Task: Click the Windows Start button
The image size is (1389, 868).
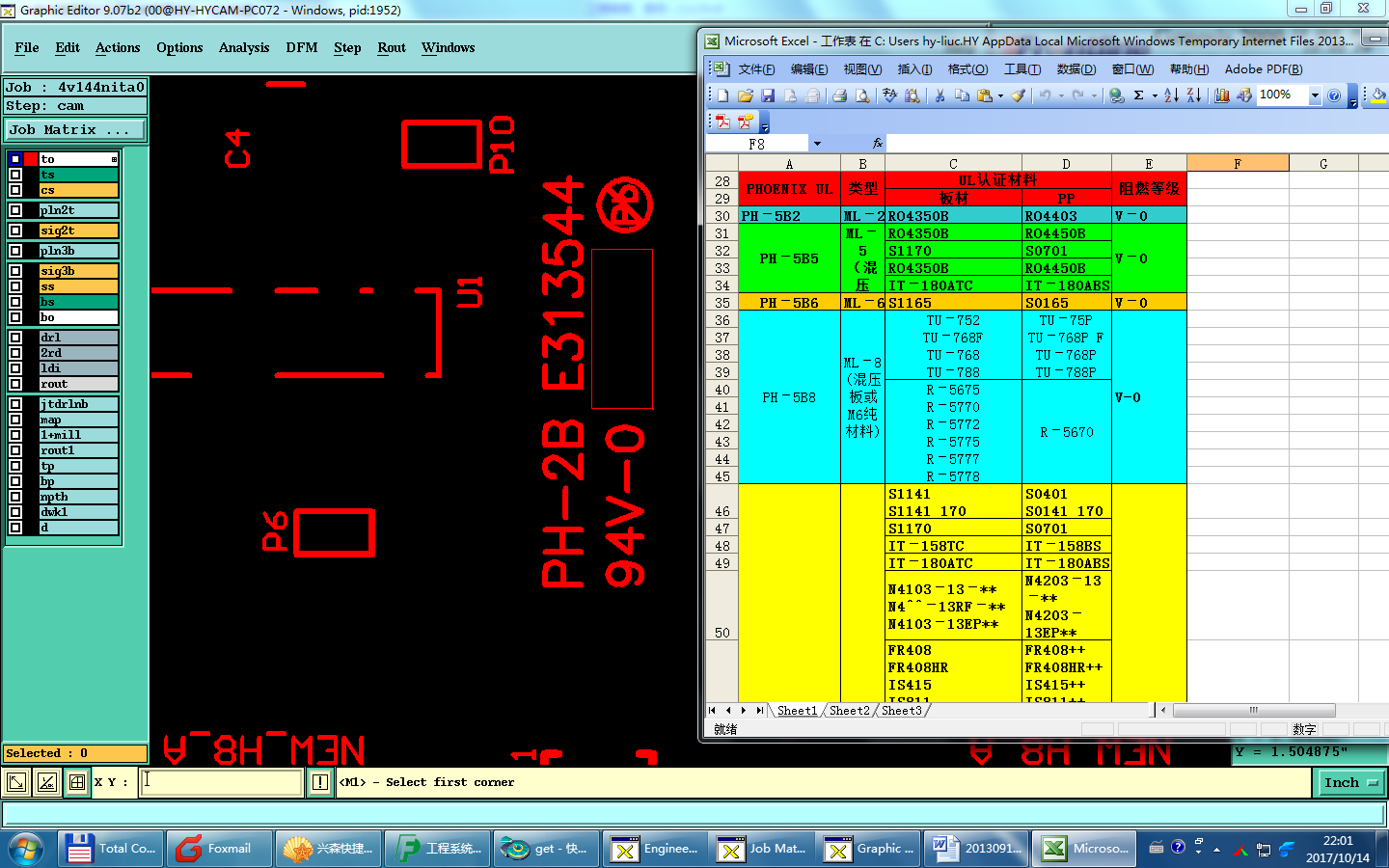Action: tap(26, 849)
